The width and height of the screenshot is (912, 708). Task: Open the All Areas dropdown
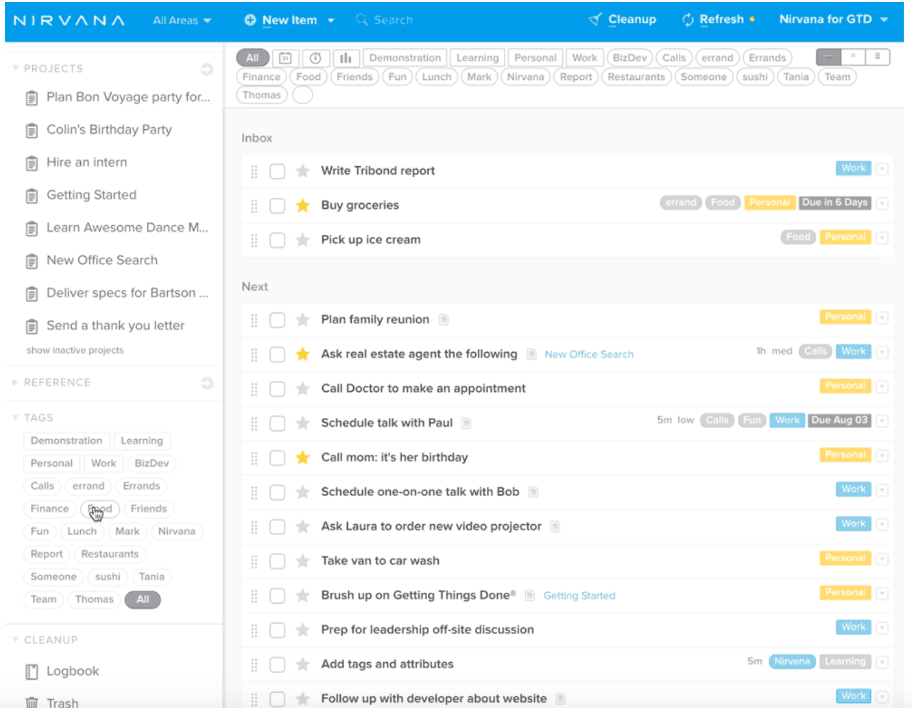[x=182, y=20]
